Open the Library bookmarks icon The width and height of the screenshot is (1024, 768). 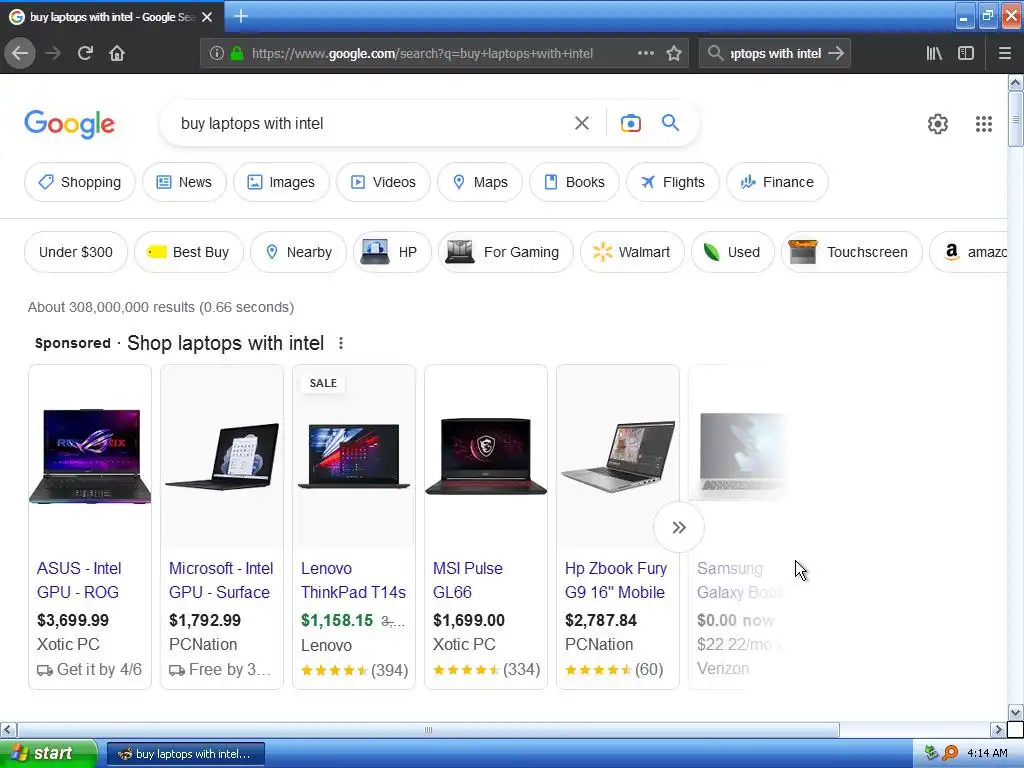tap(934, 53)
